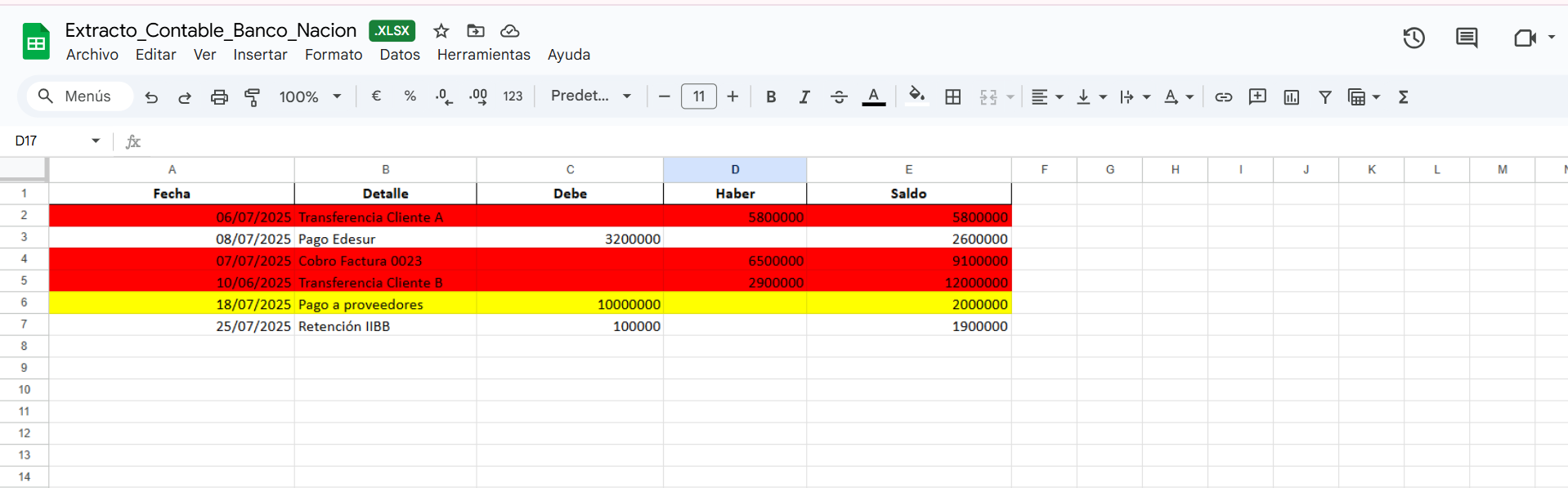Toggle italic formatting

[804, 96]
